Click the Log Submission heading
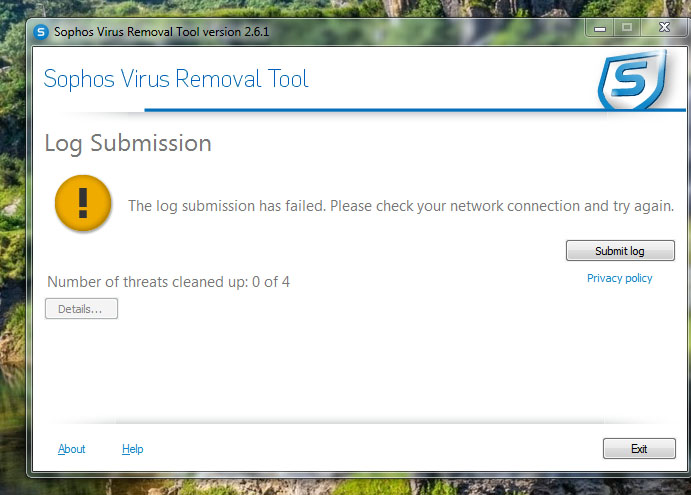The height and width of the screenshot is (495, 691). 128,143
